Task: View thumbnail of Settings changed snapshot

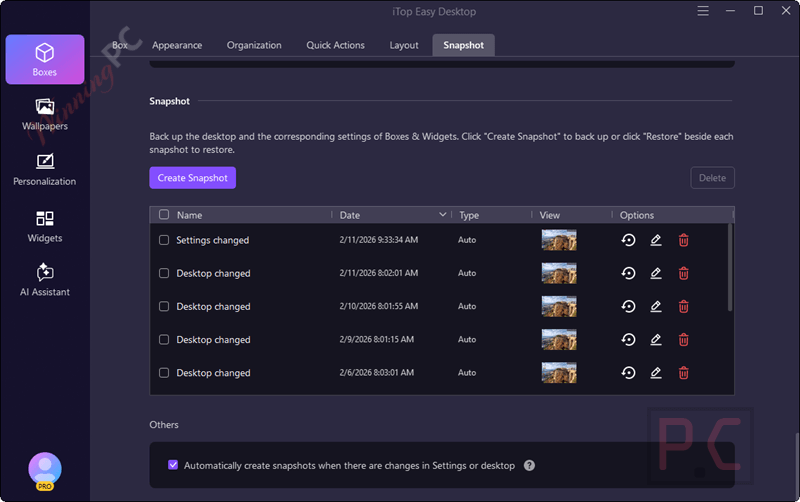Action: tap(559, 240)
